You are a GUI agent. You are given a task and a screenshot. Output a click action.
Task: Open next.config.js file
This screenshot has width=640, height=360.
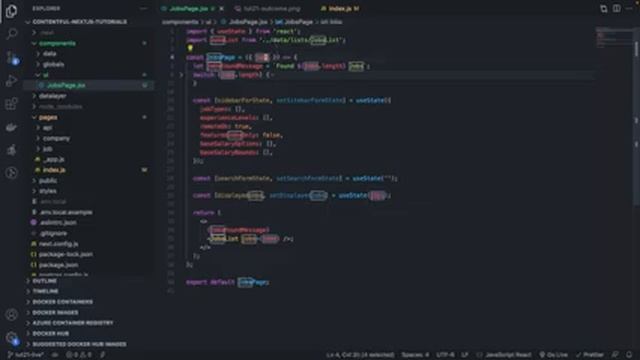click(58, 244)
